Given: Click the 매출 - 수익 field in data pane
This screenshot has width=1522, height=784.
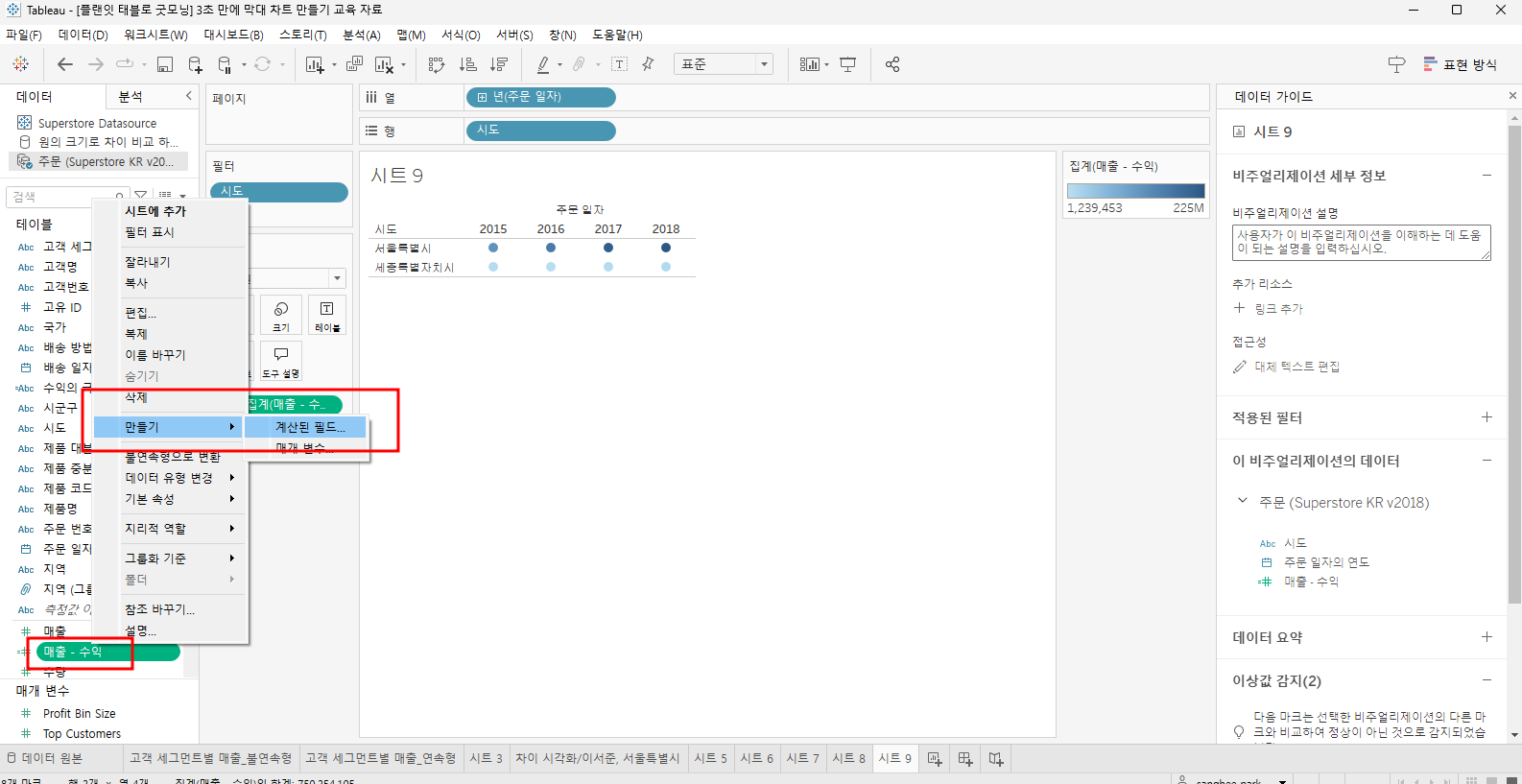Looking at the screenshot, I should [x=107, y=652].
